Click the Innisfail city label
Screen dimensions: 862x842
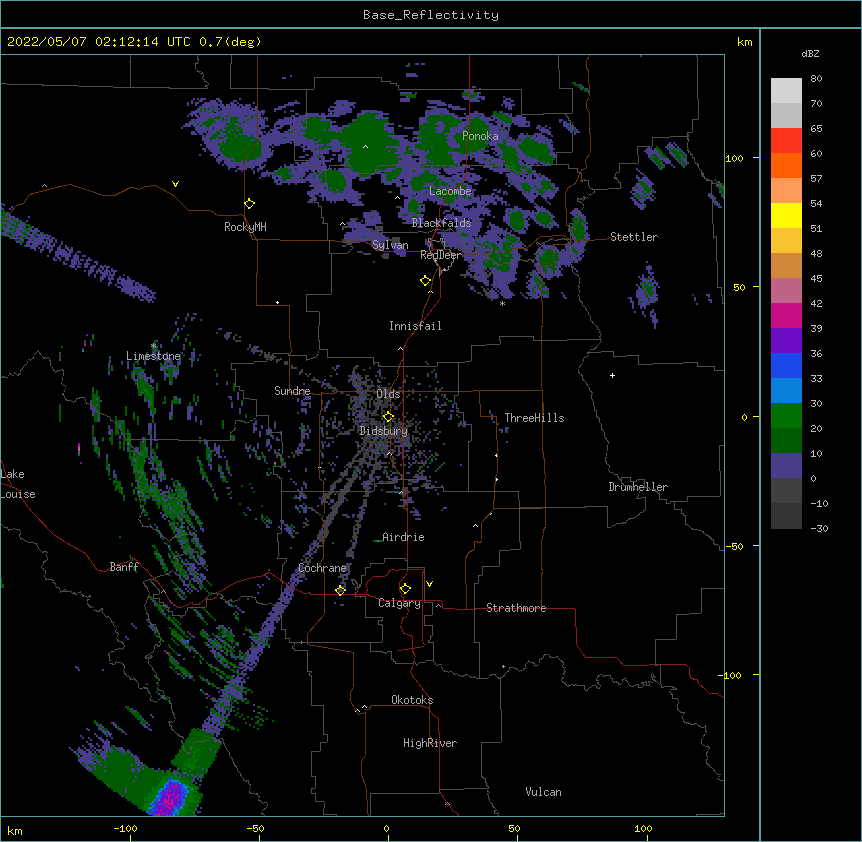(415, 326)
